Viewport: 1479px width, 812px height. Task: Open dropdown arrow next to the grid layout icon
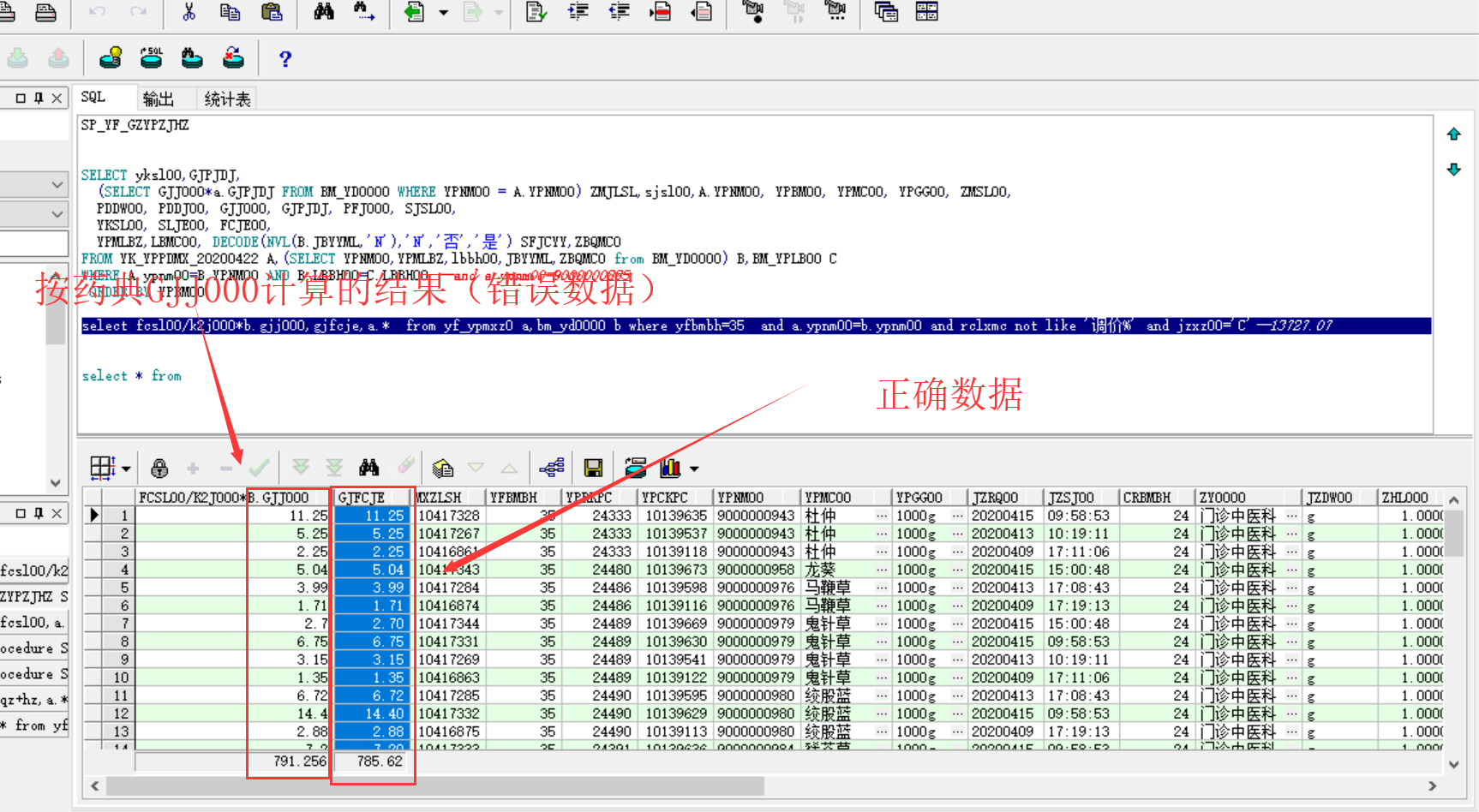coord(127,469)
